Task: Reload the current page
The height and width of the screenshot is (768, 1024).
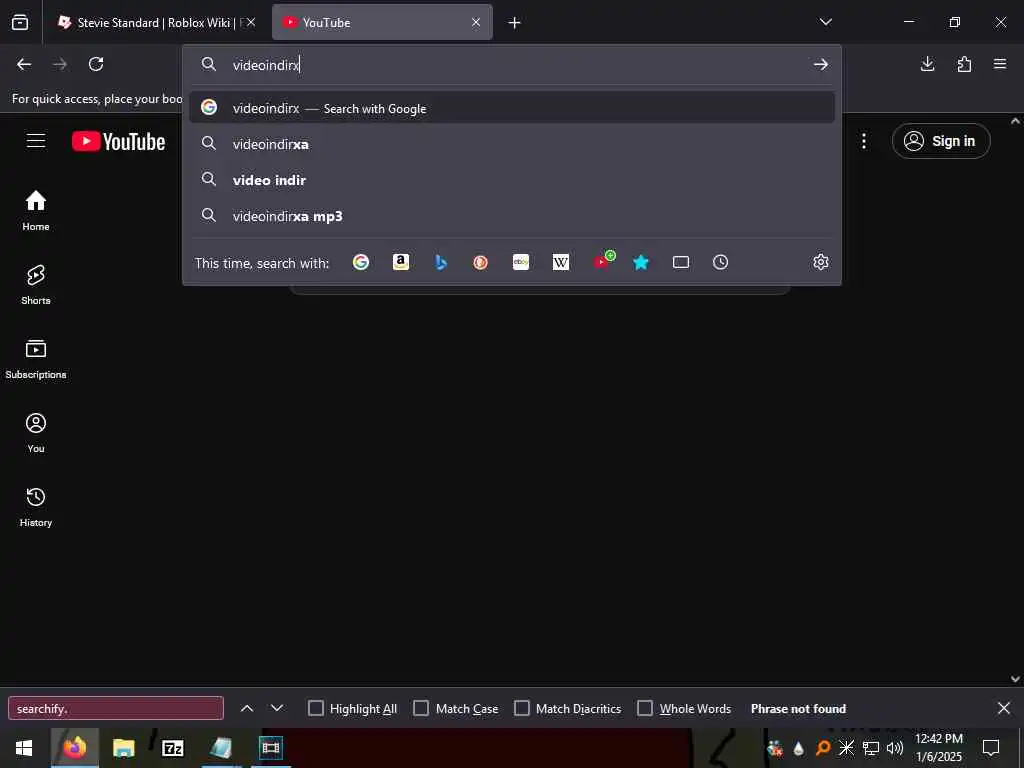Action: 96,64
